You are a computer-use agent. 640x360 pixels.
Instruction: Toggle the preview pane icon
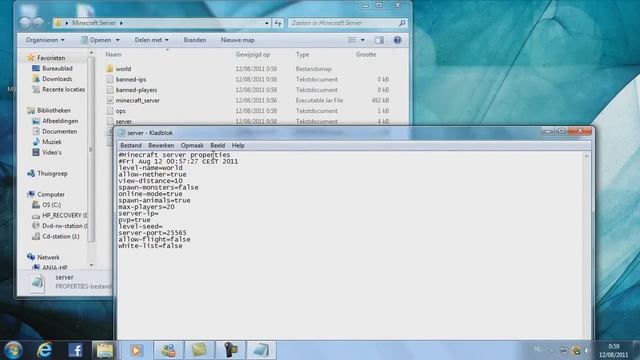pos(380,40)
